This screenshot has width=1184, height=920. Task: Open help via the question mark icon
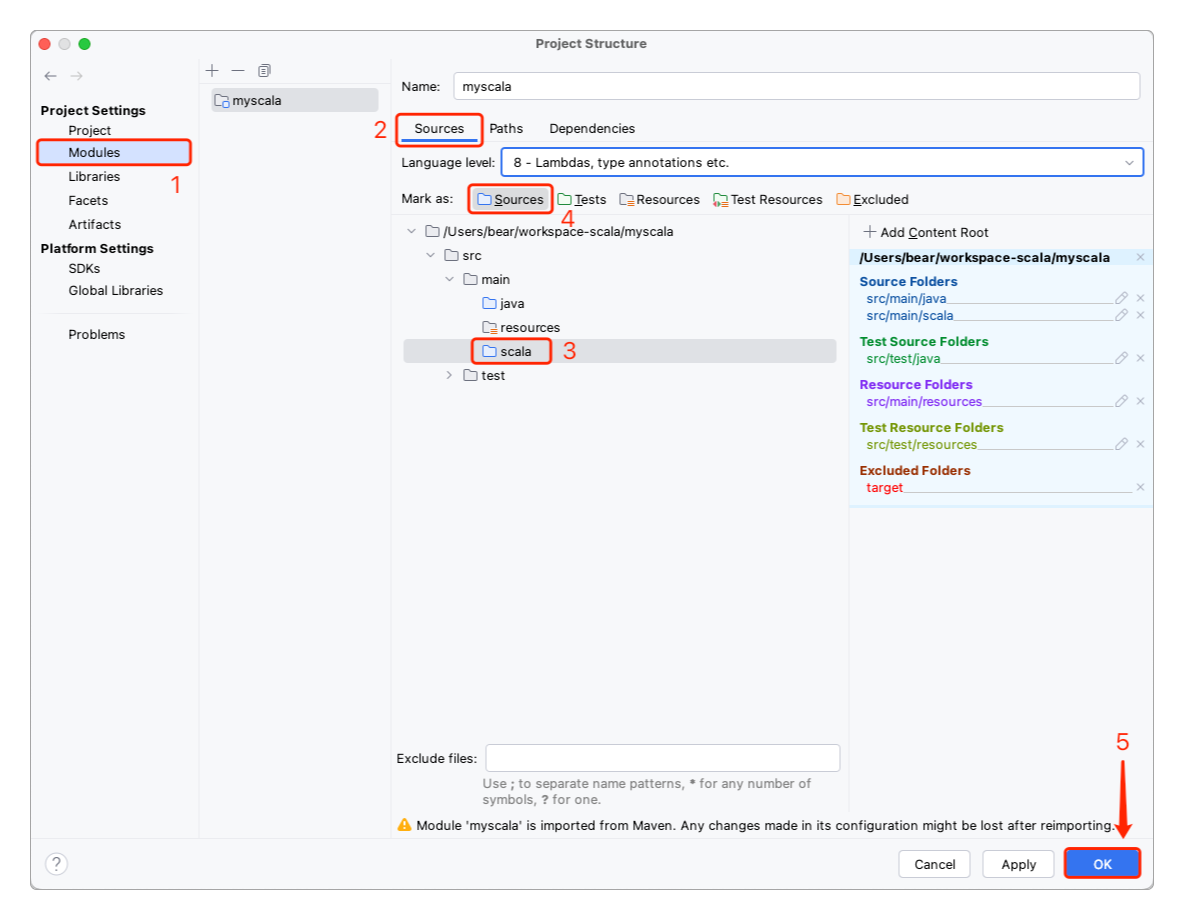[x=56, y=863]
